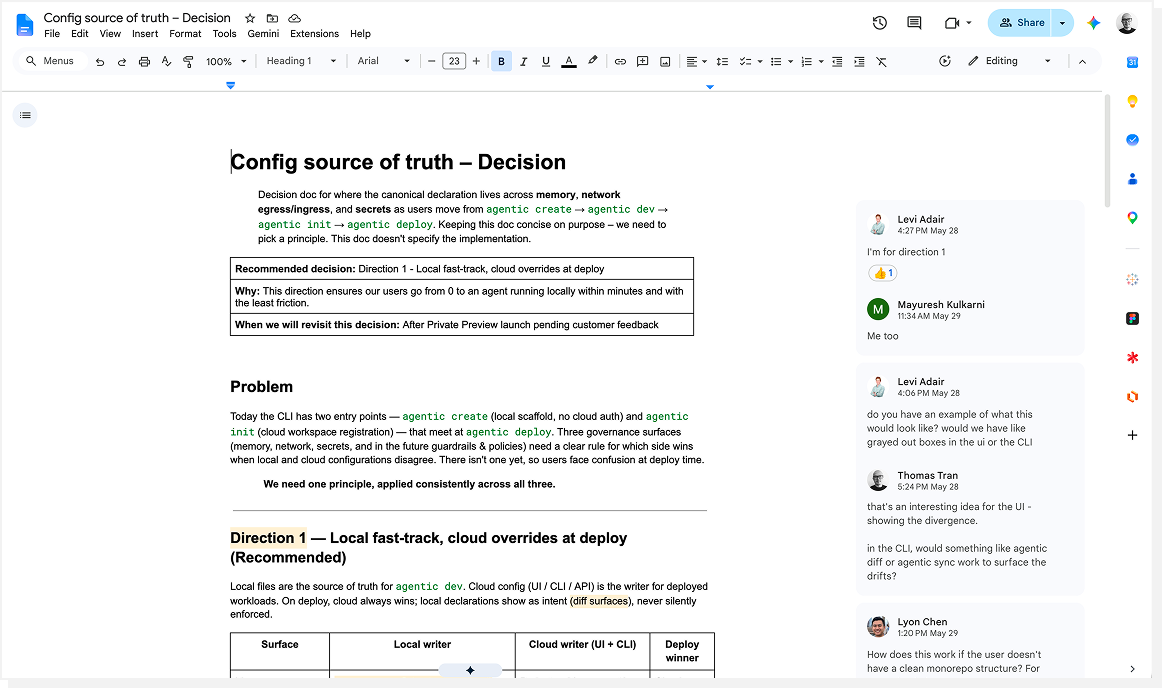Click the font size field showing 23

point(454,62)
